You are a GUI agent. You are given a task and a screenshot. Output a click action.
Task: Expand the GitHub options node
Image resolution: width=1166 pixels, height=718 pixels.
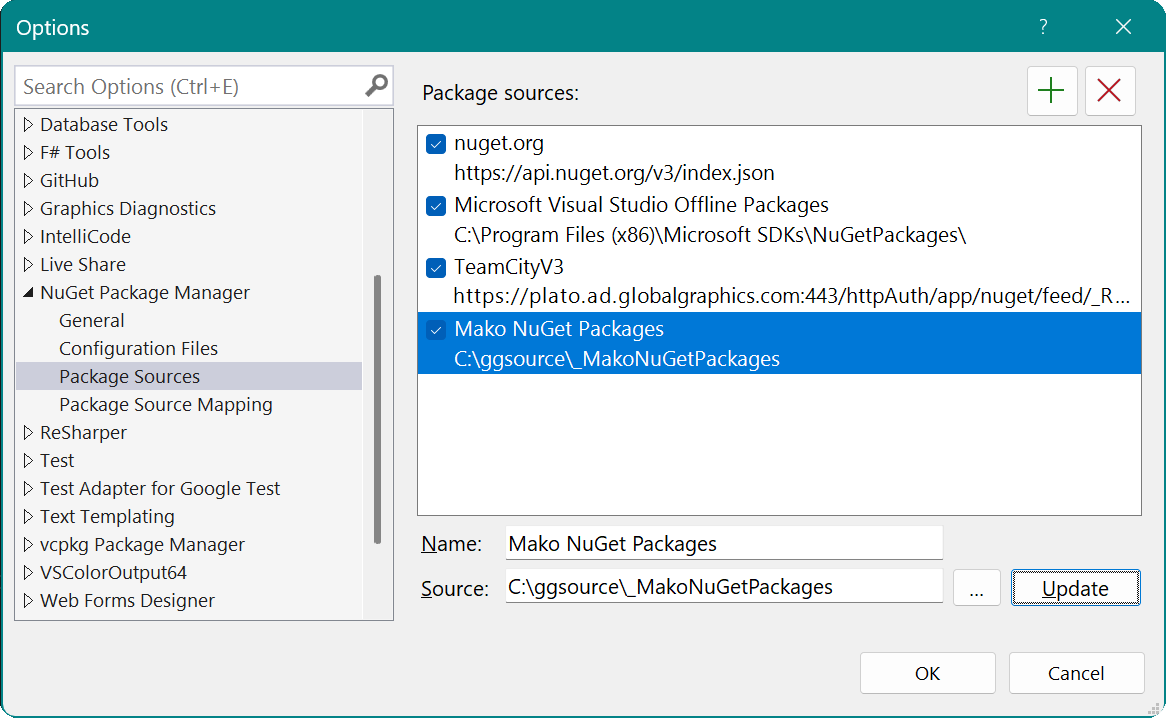click(28, 181)
